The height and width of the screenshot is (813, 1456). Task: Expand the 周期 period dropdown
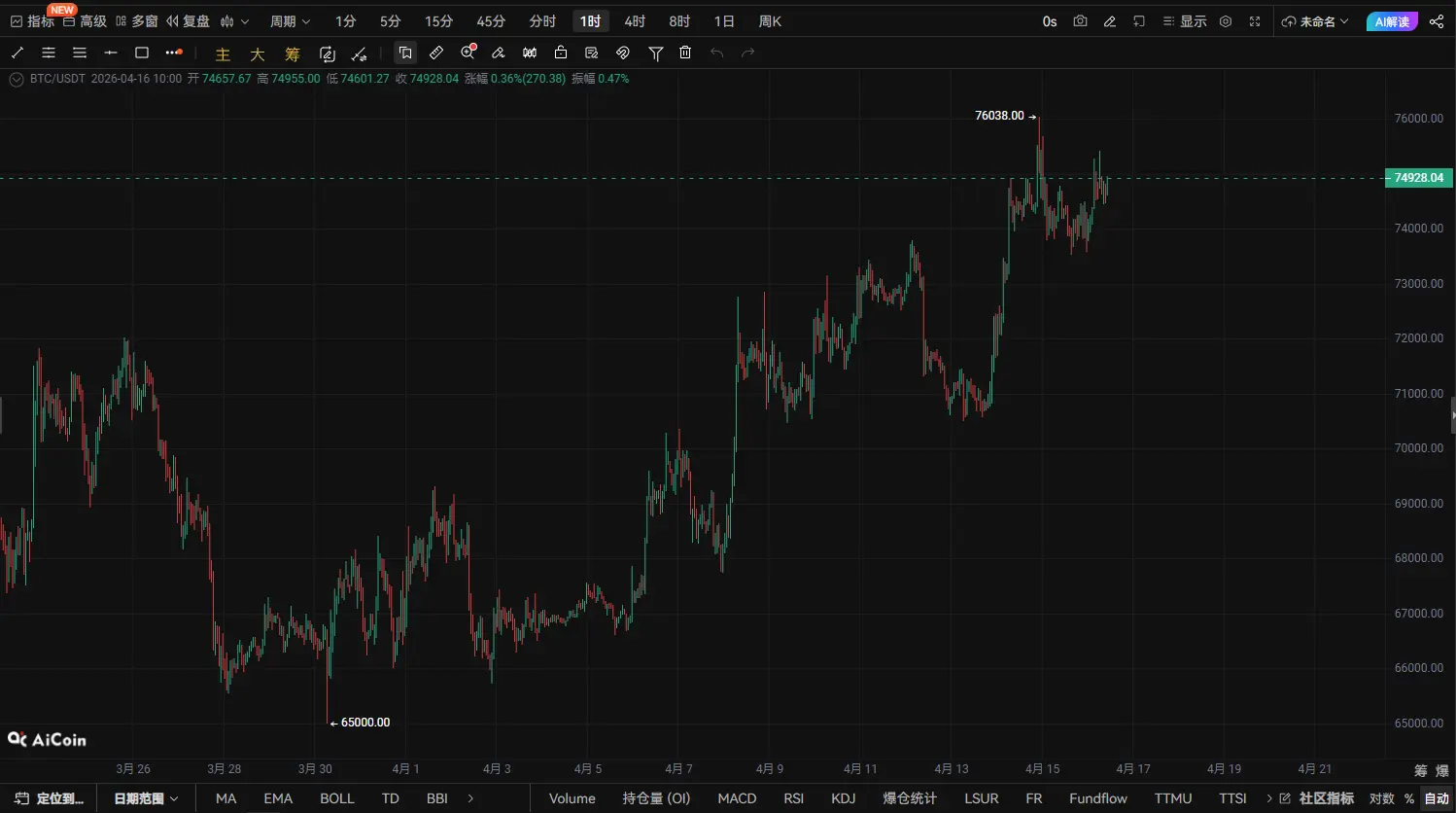click(x=290, y=21)
